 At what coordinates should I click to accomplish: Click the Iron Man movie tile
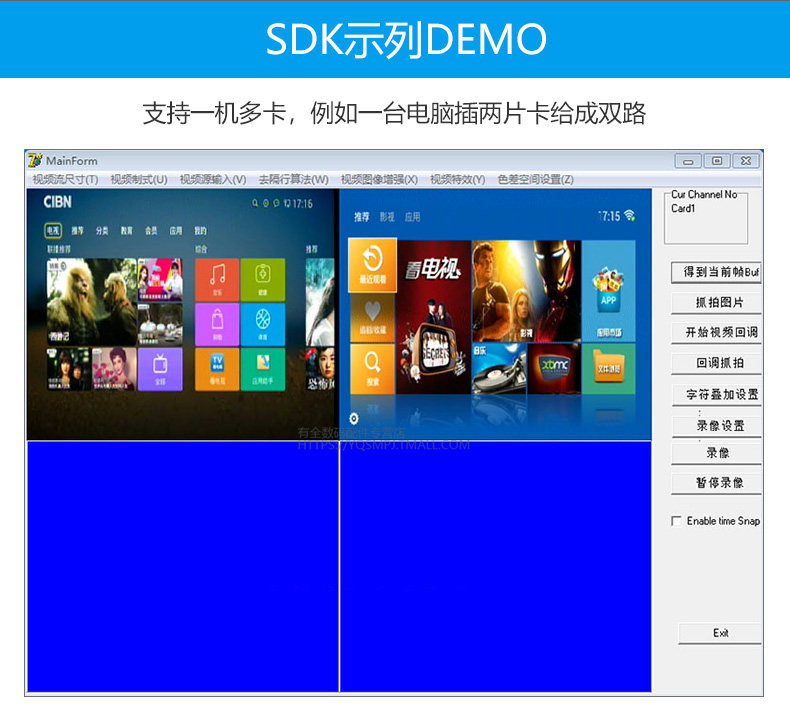point(526,291)
